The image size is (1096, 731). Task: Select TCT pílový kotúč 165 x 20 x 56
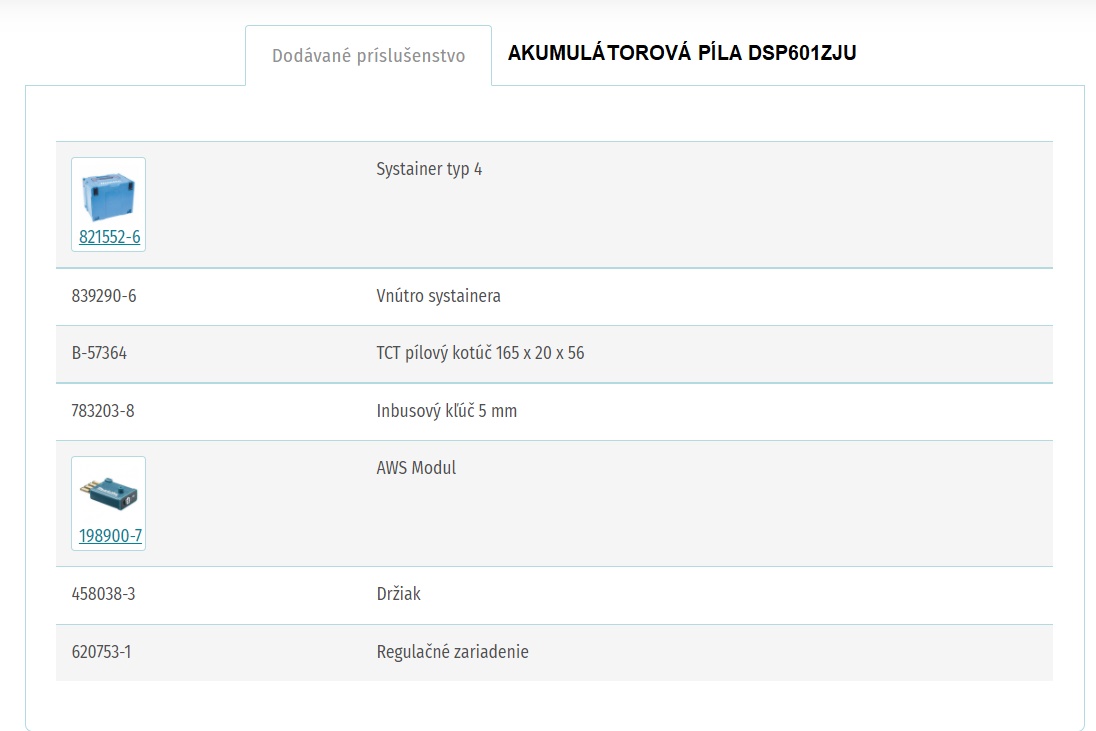pyautogui.click(x=480, y=353)
